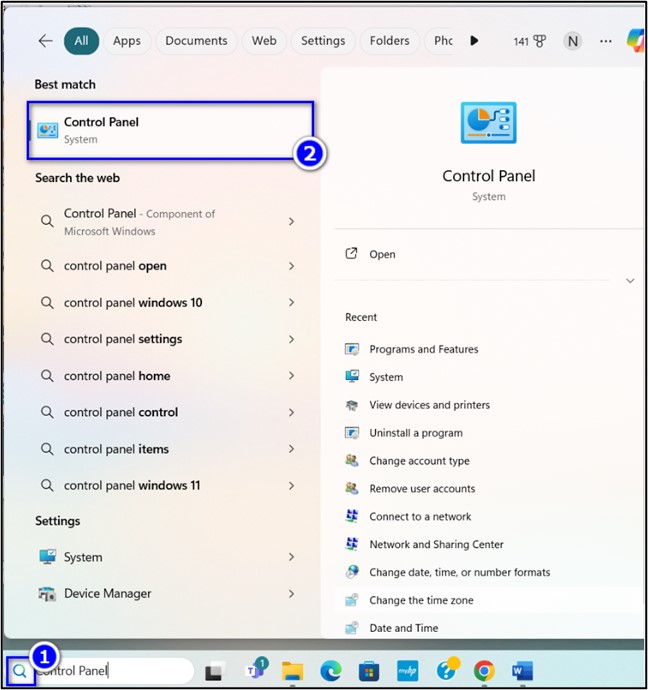Open Change the time zone item
648x690 pixels.
pyautogui.click(x=409, y=600)
